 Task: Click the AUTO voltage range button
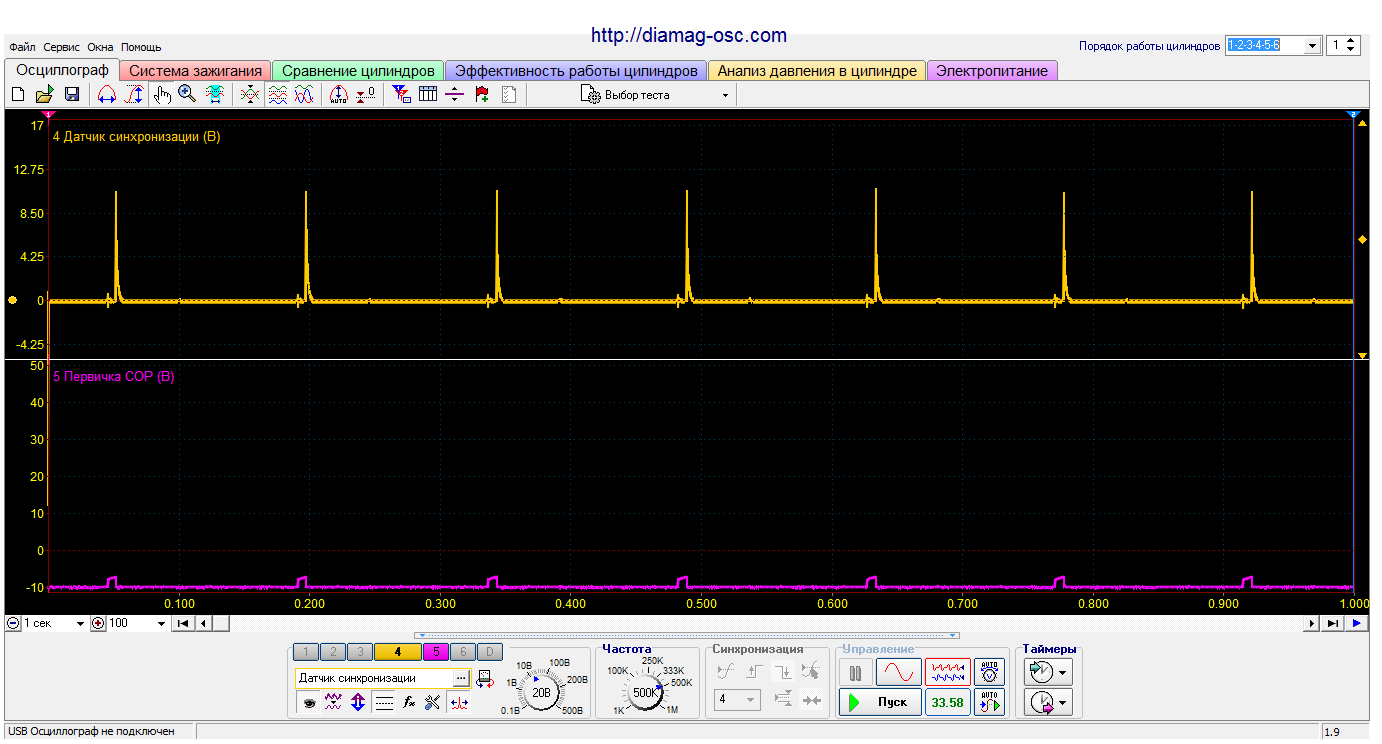click(990, 672)
